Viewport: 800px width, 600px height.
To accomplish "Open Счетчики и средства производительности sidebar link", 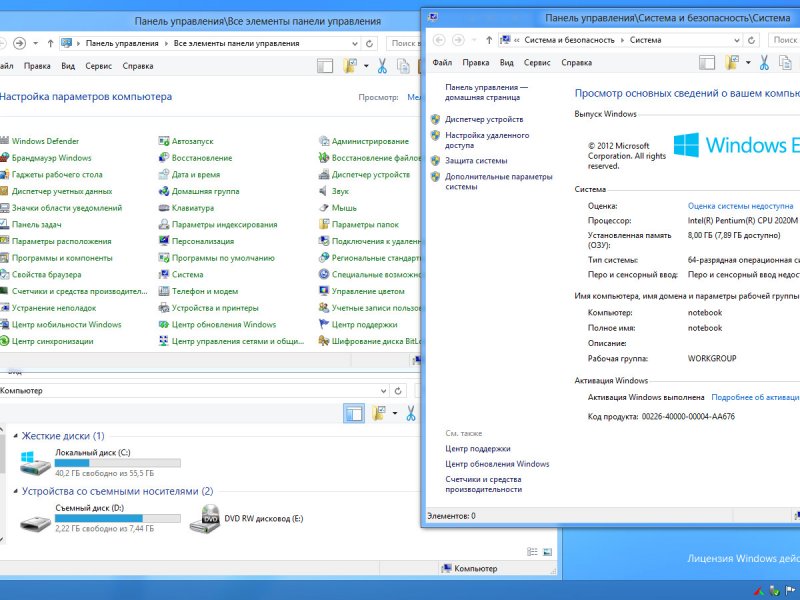I will 483,484.
